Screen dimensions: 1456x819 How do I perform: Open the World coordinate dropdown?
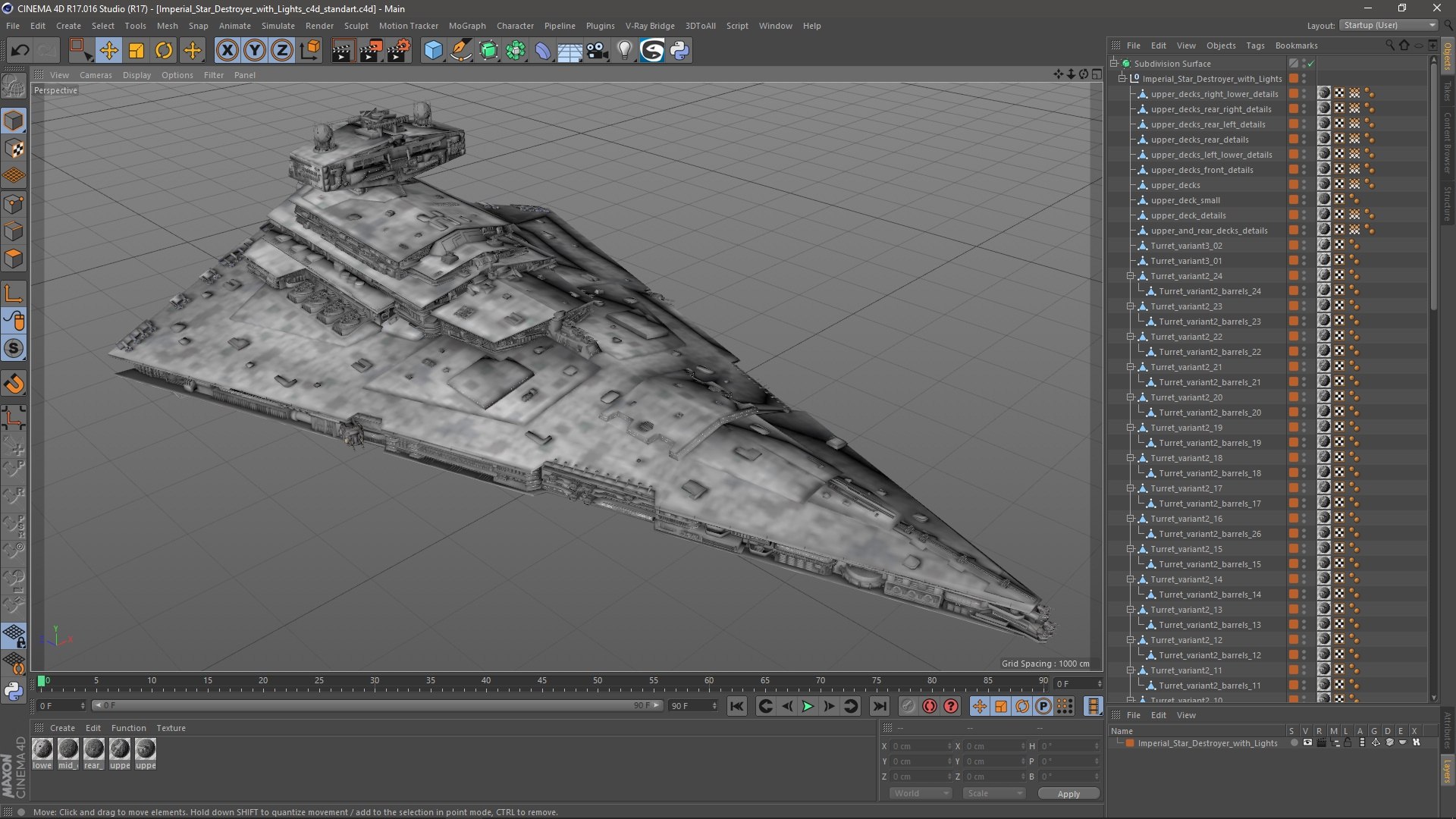[920, 793]
